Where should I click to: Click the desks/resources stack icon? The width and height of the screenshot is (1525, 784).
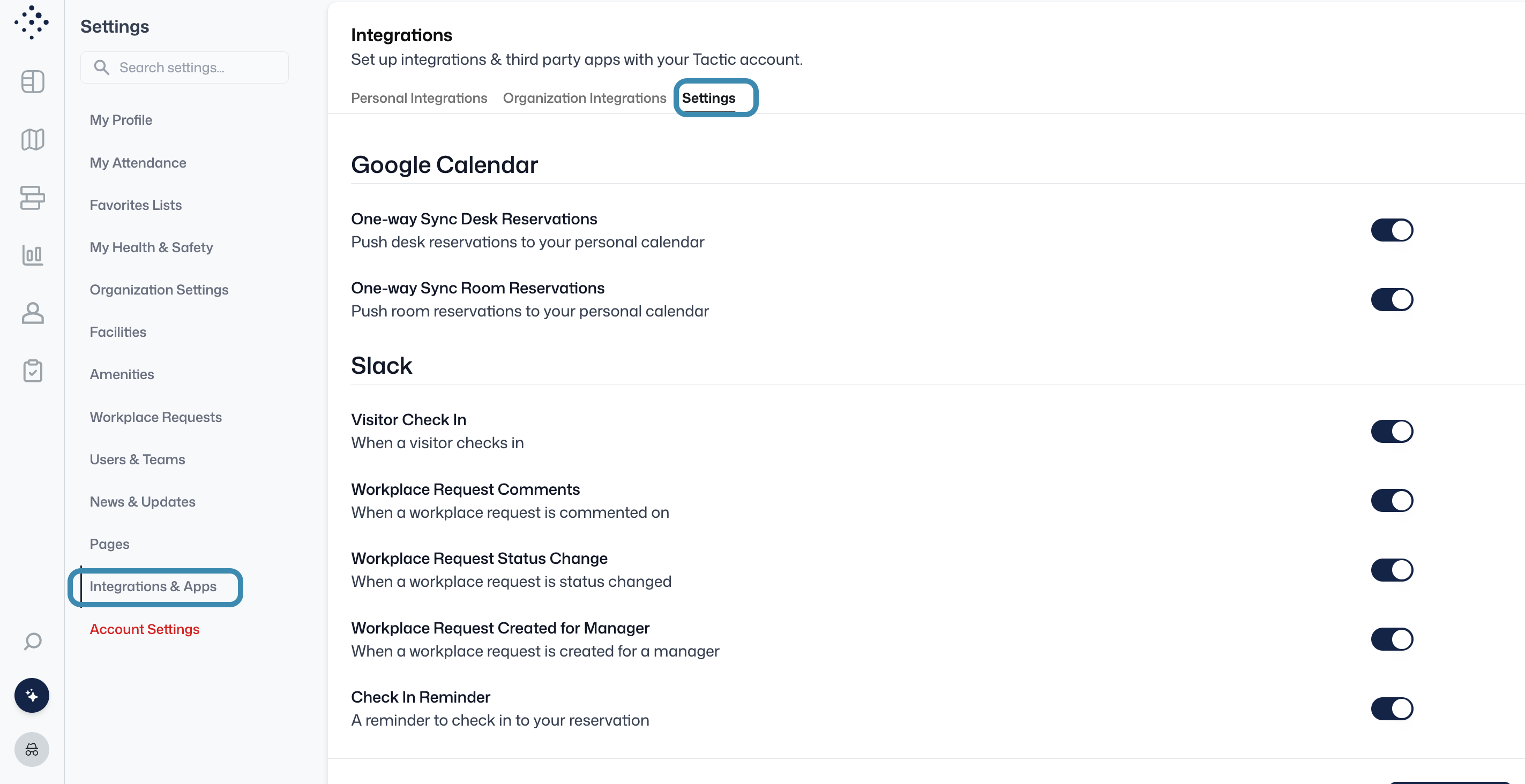[33, 198]
